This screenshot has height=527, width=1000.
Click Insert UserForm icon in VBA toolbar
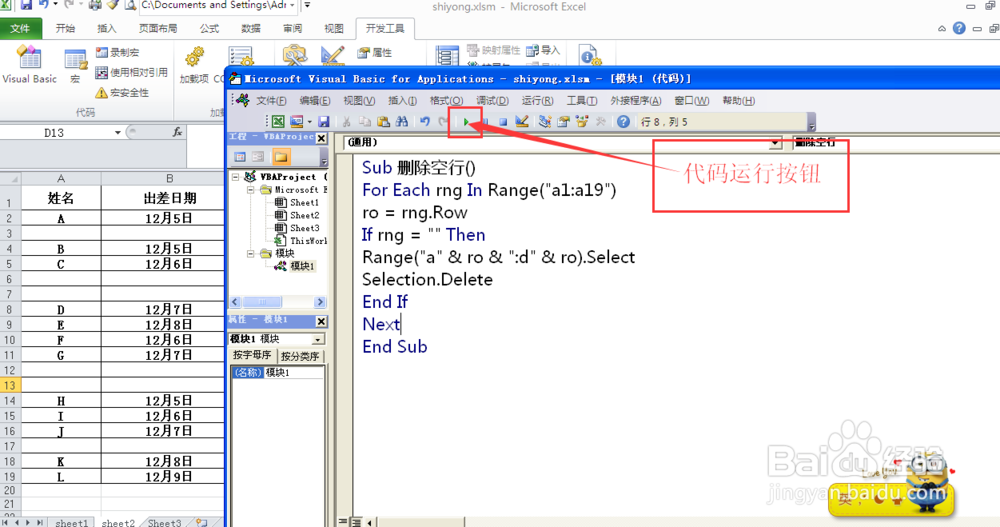[297, 121]
